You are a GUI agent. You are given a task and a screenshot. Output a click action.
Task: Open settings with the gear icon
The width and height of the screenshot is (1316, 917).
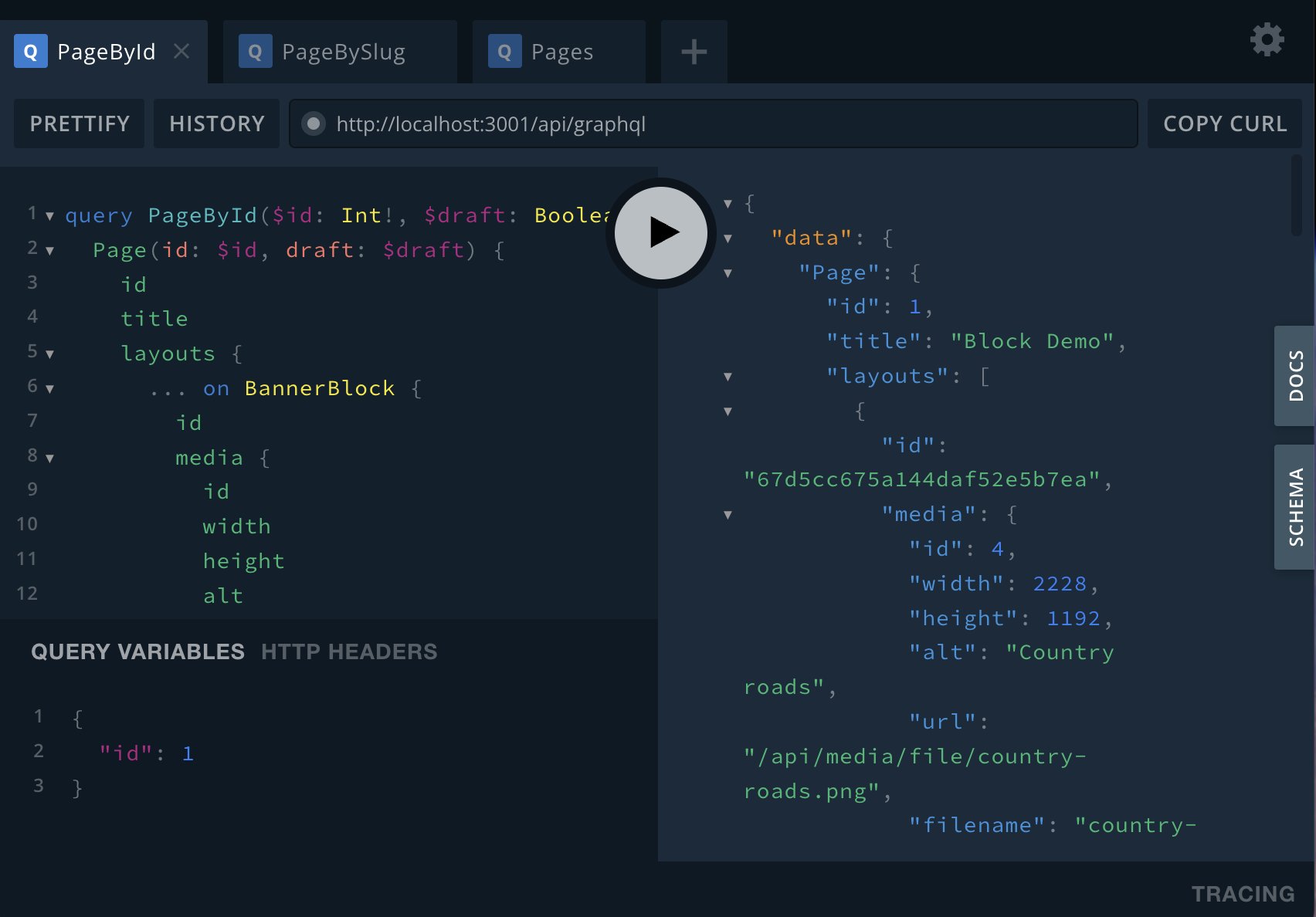coord(1267,39)
